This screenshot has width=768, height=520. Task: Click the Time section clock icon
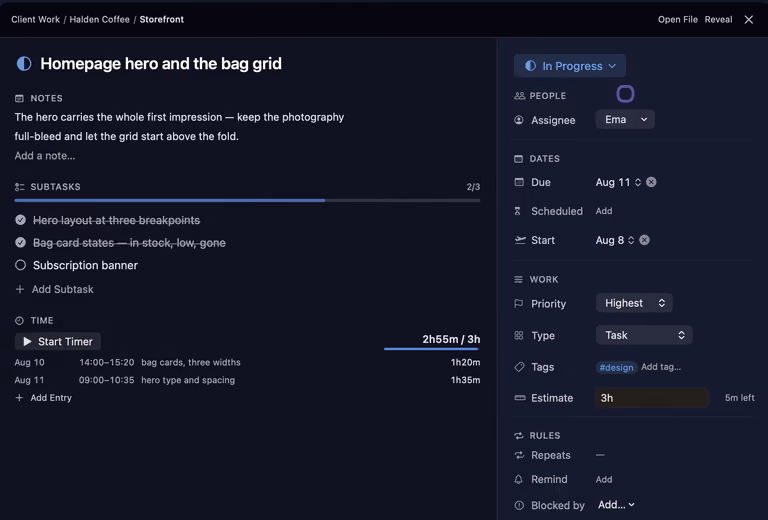click(x=20, y=321)
